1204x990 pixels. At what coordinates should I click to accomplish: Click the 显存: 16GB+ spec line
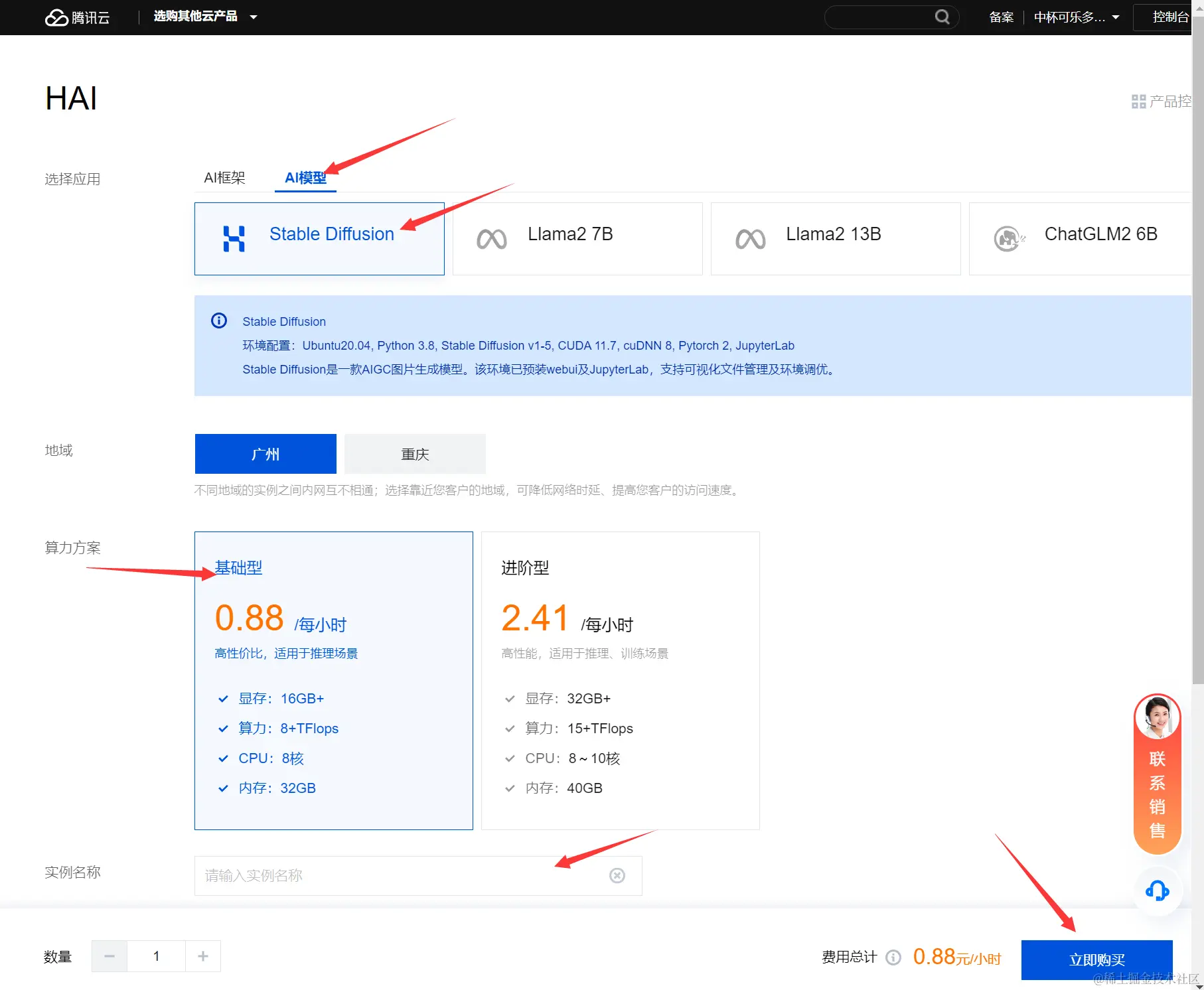click(281, 699)
